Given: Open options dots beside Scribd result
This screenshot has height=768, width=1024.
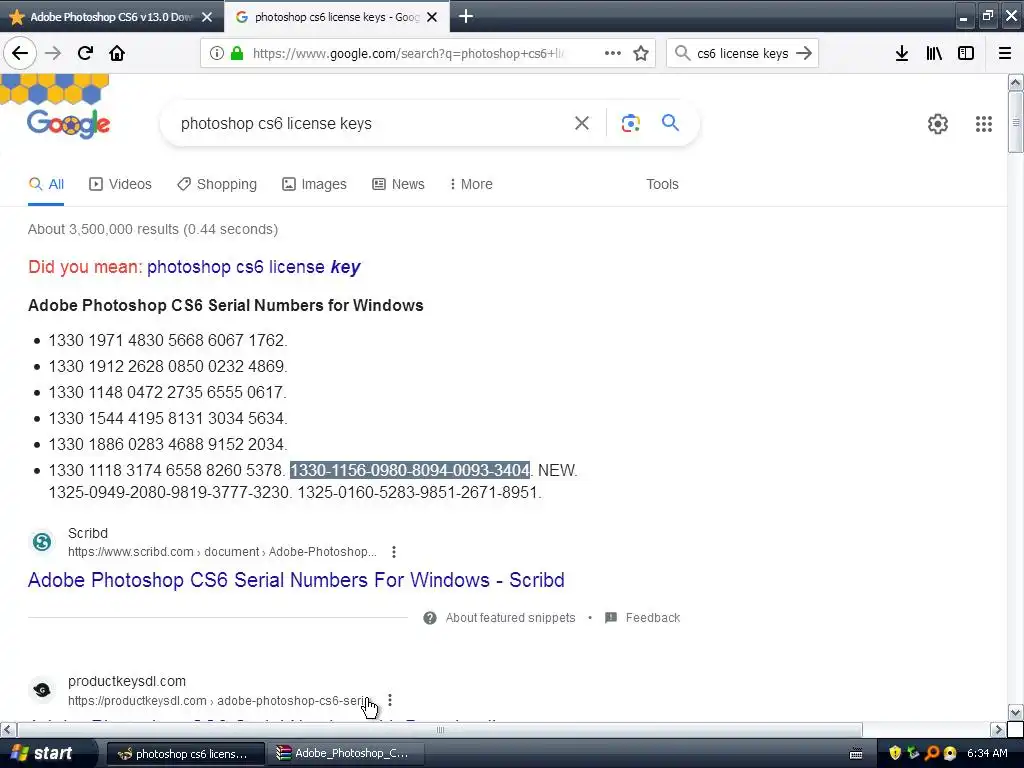Looking at the screenshot, I should [394, 552].
